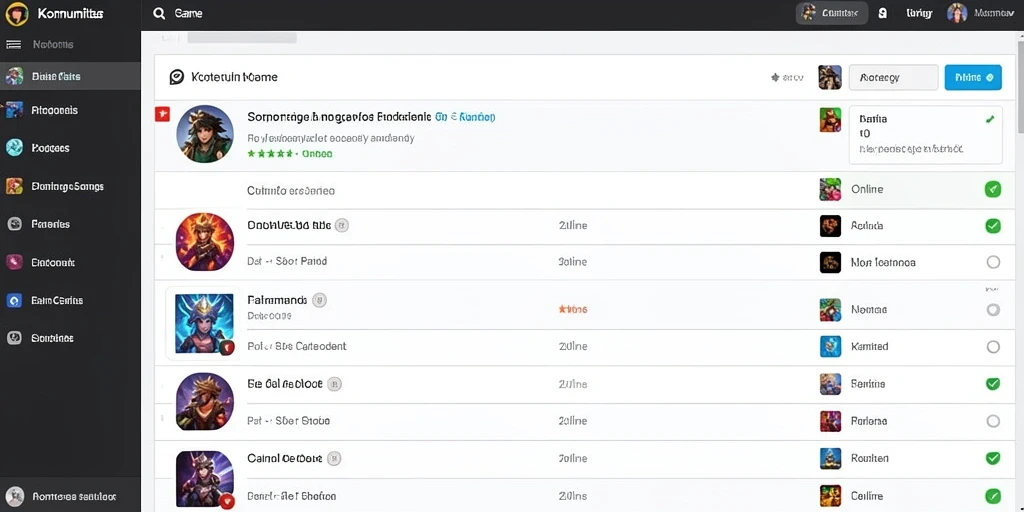Screen dimensions: 1024x512
Task: Click the red flag icon beside first entry
Action: click(x=162, y=114)
